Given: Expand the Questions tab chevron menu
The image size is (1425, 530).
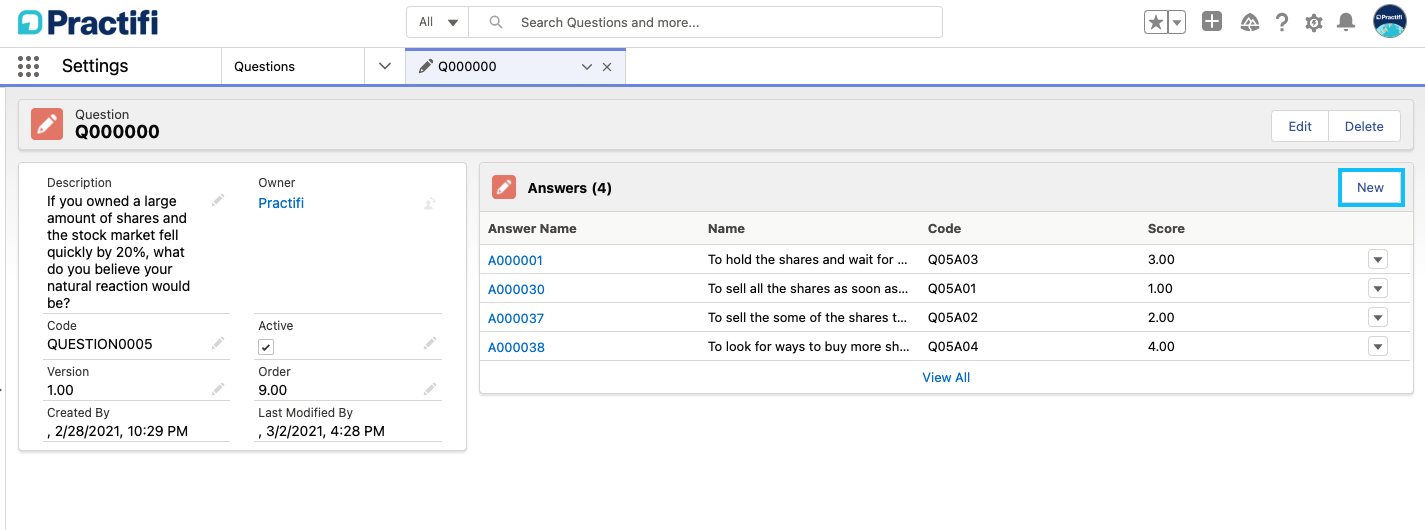Looking at the screenshot, I should [x=385, y=66].
